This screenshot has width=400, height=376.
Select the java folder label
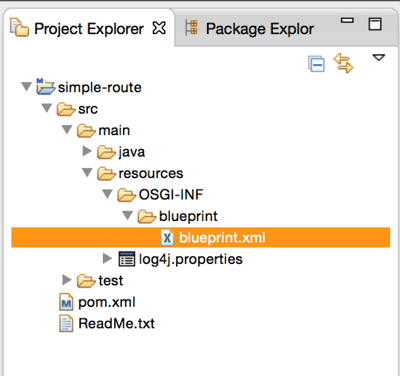click(x=132, y=152)
